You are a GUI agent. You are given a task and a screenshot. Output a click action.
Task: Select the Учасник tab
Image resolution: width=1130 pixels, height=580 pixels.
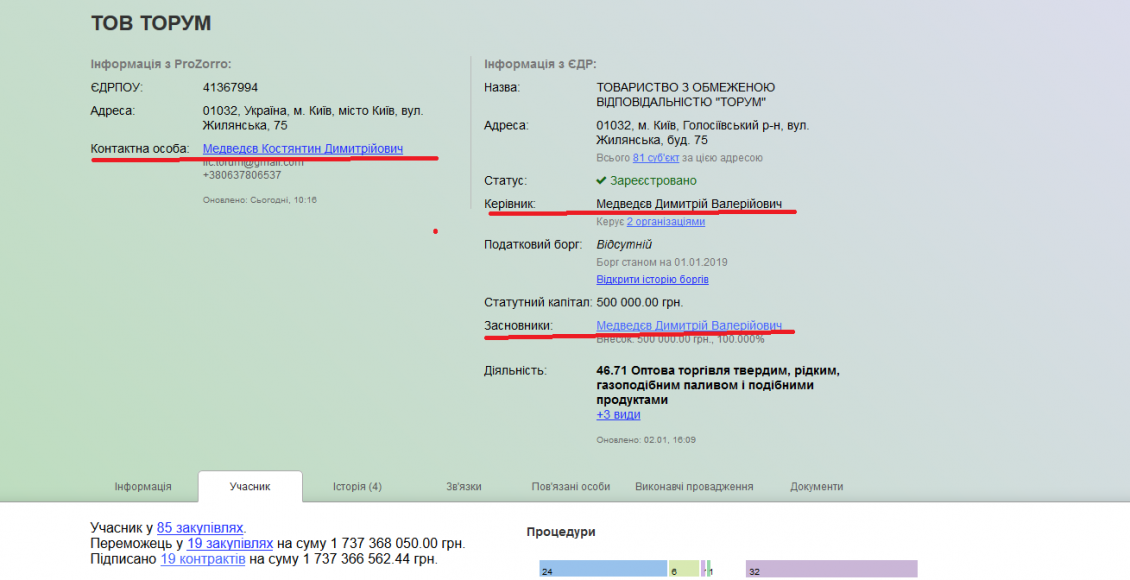(x=250, y=486)
